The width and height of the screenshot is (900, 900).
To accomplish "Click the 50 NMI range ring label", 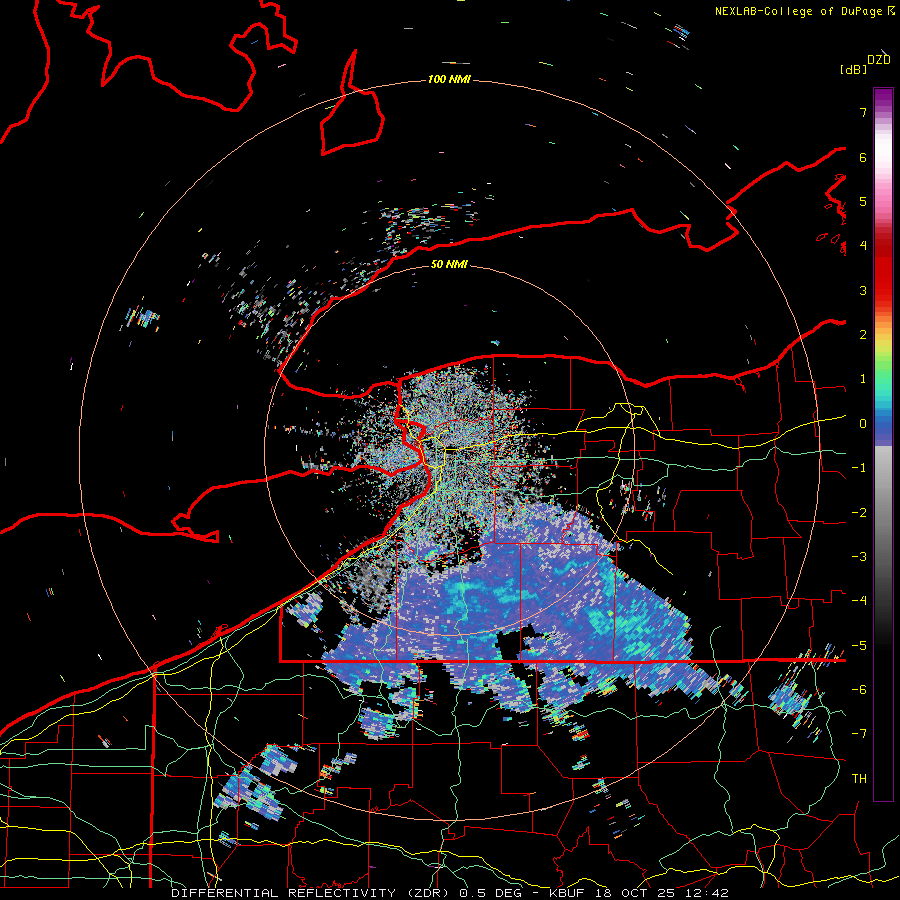I will tap(449, 264).
